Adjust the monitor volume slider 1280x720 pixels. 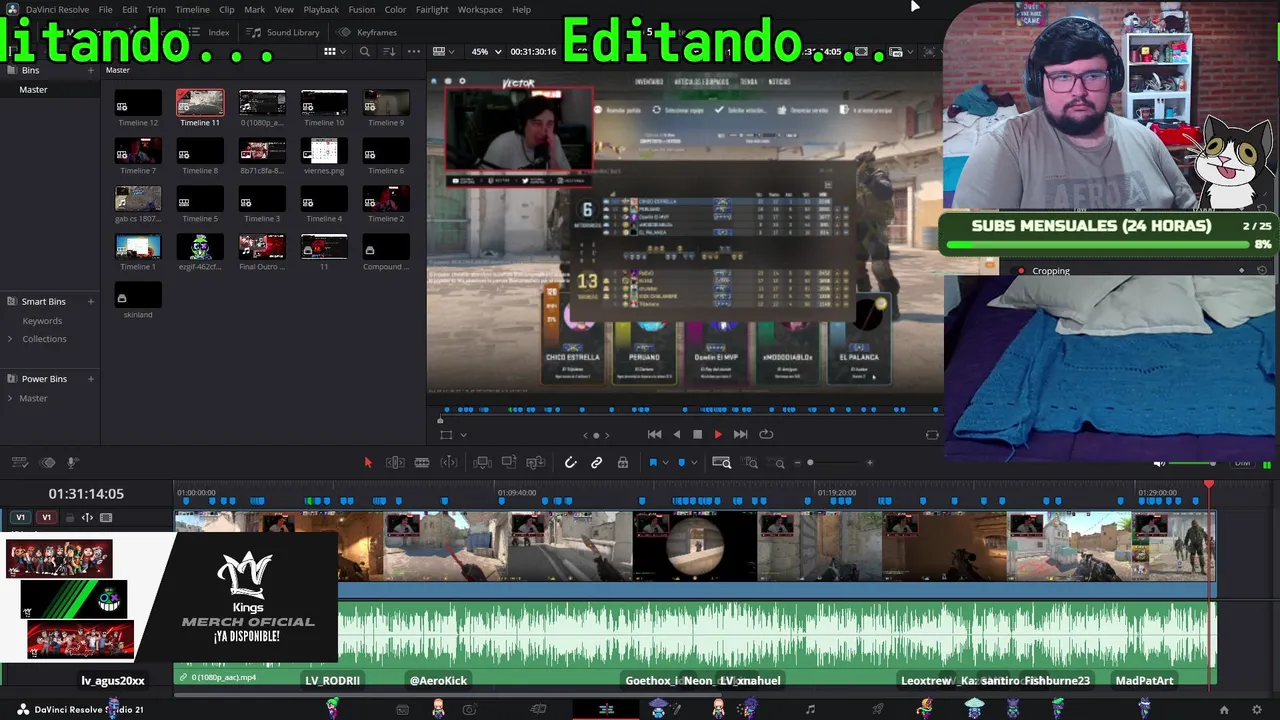coord(1194,463)
